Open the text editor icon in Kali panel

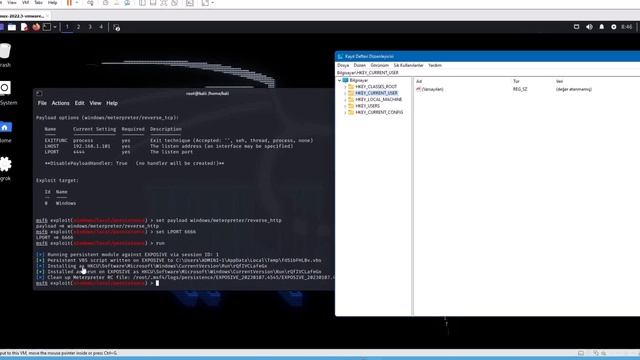click(x=24, y=27)
